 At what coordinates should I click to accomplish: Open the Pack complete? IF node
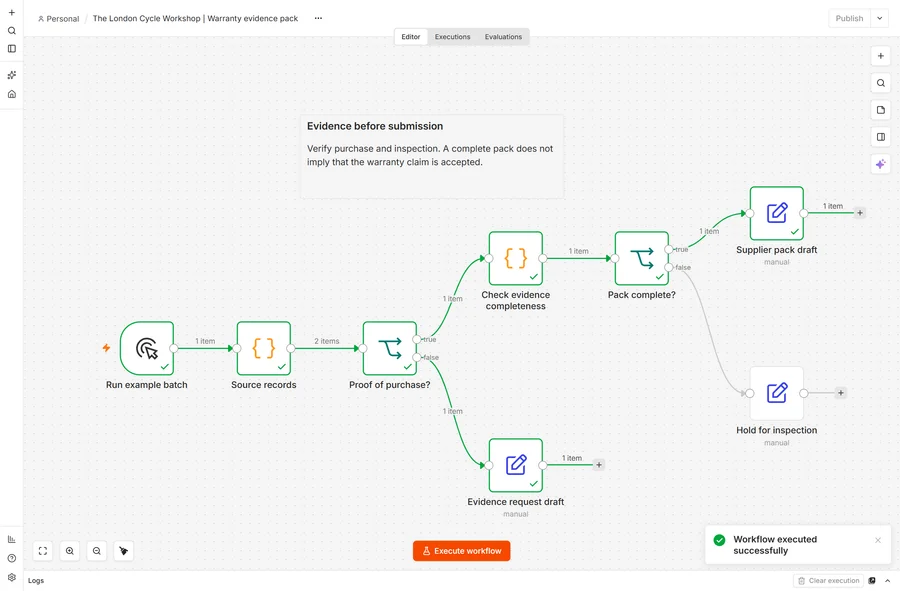coord(642,258)
